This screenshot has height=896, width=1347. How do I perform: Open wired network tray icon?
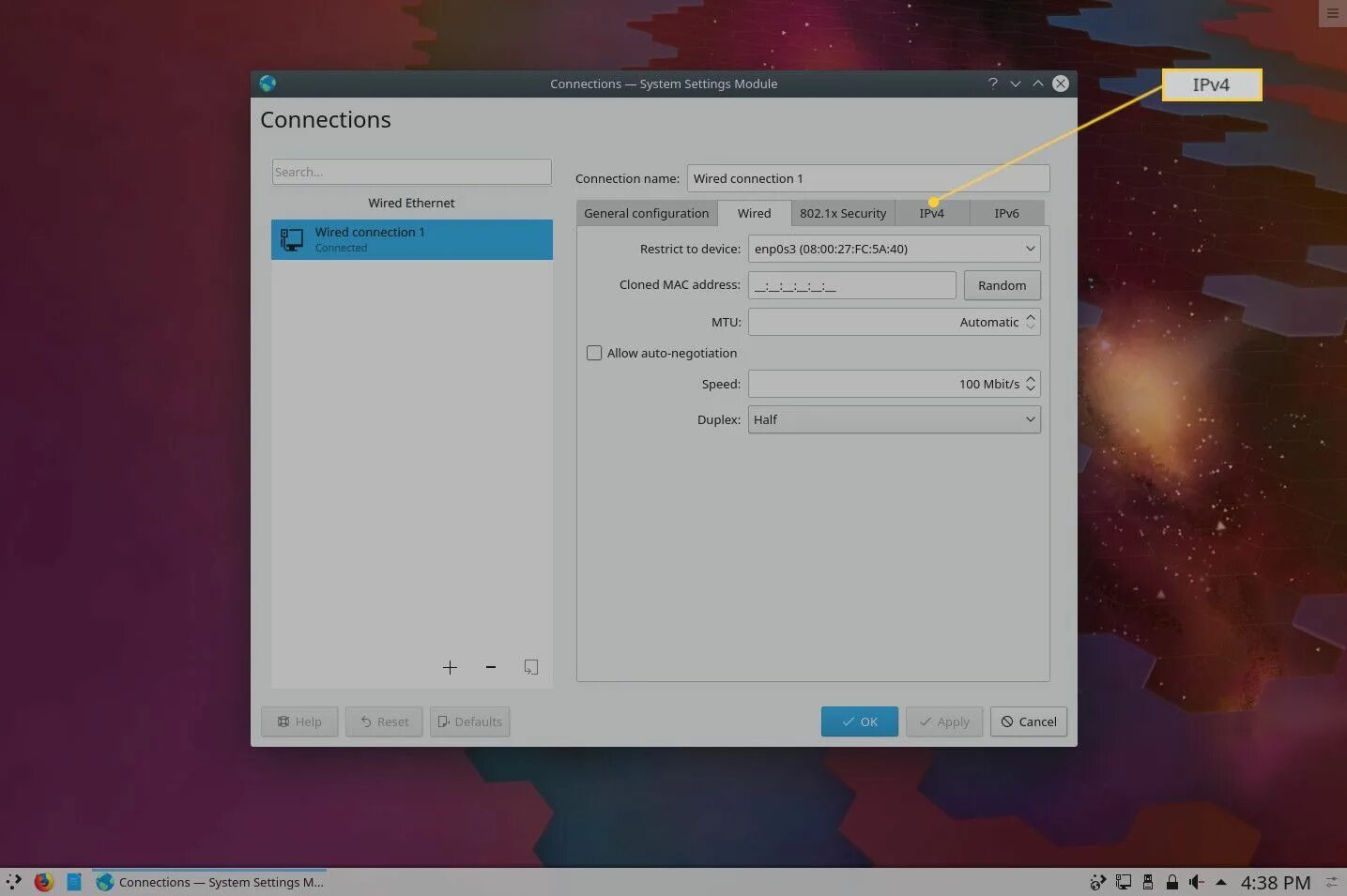point(1124,882)
